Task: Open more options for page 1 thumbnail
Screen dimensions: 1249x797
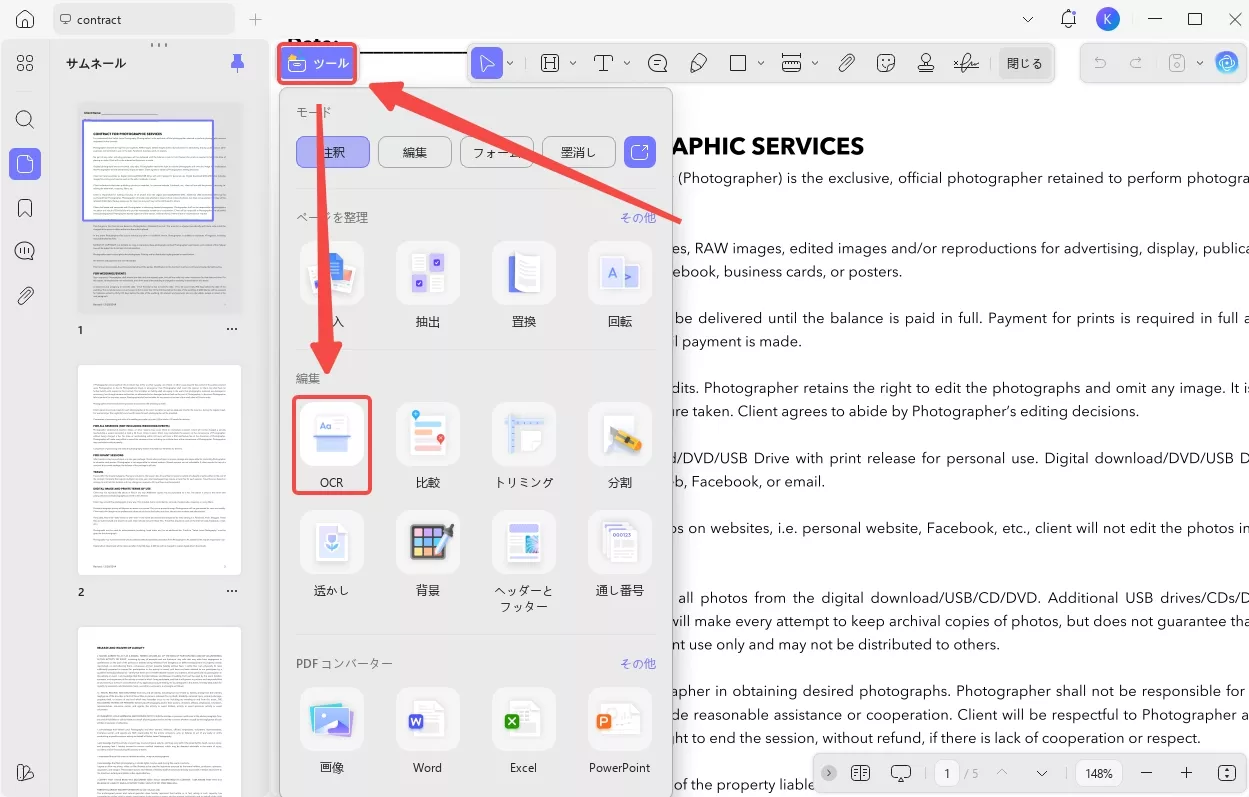Action: click(232, 329)
